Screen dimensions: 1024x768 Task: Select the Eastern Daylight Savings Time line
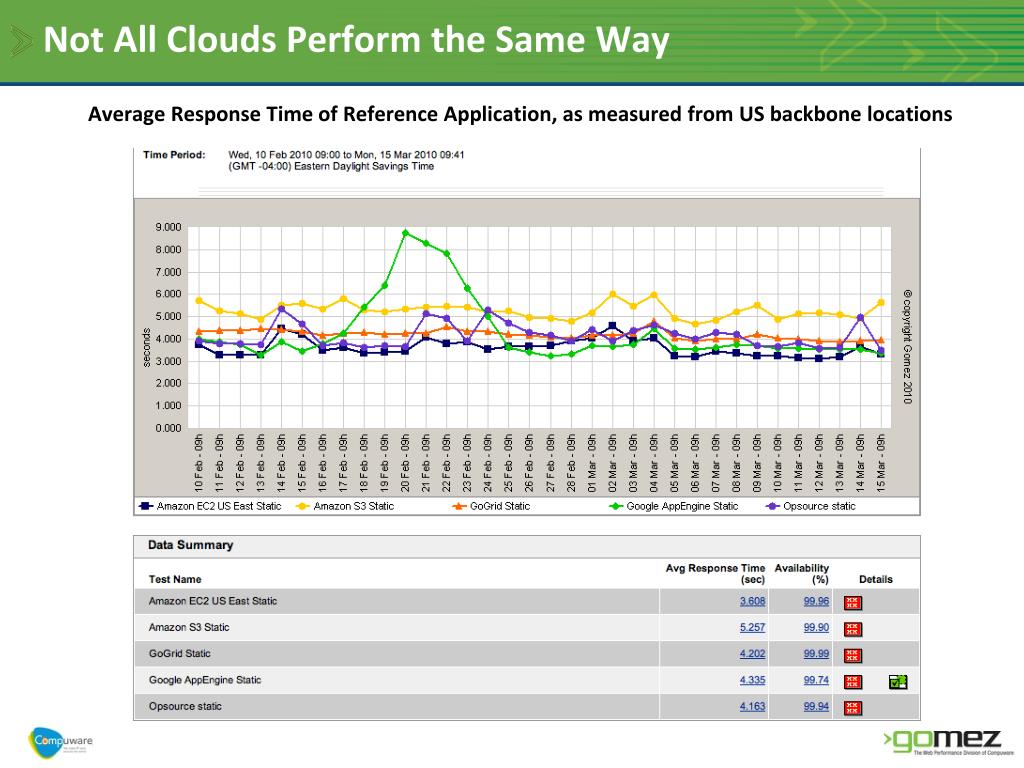pyautogui.click(x=331, y=167)
